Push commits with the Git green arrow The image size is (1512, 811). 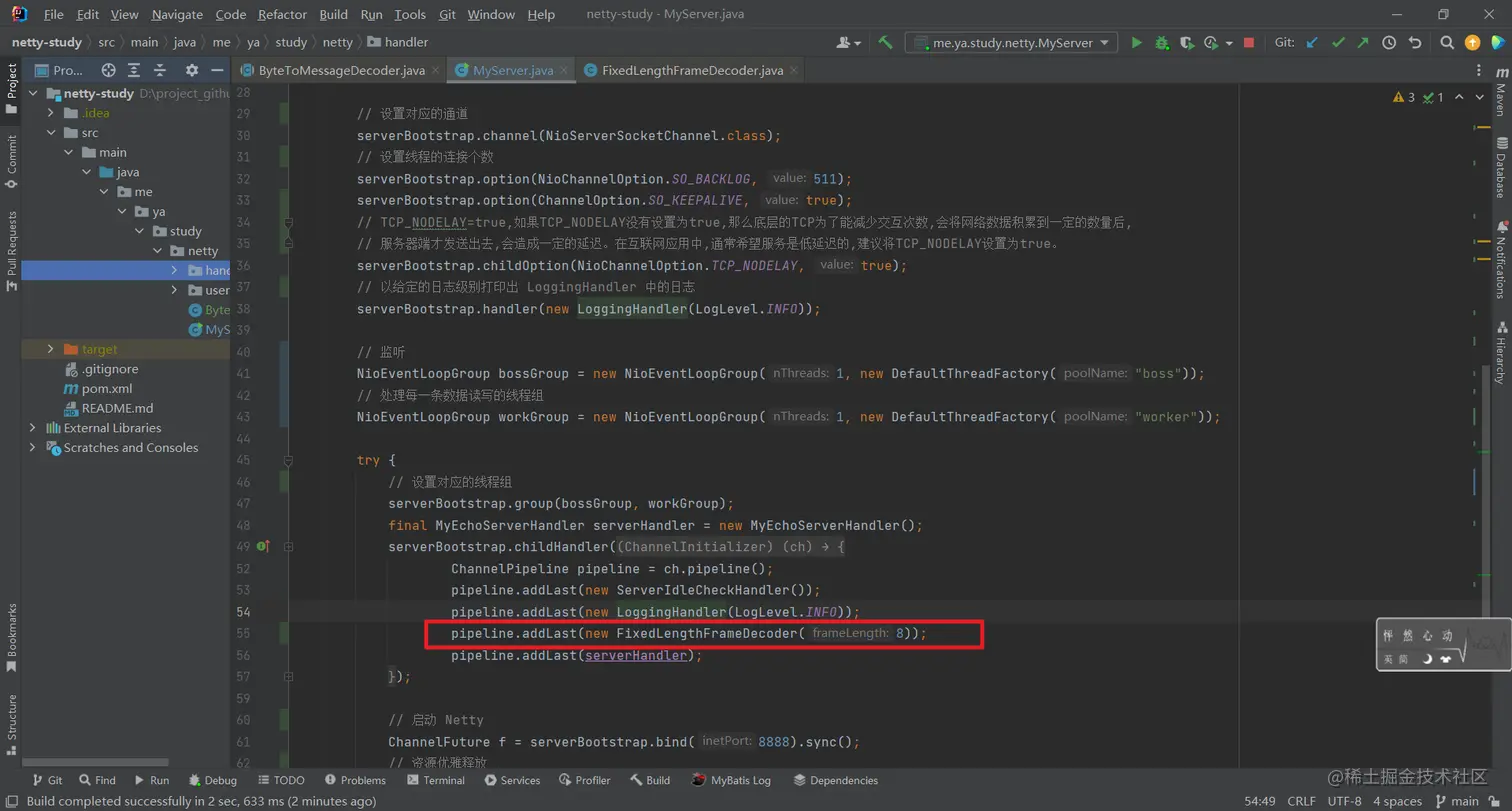(x=1363, y=43)
